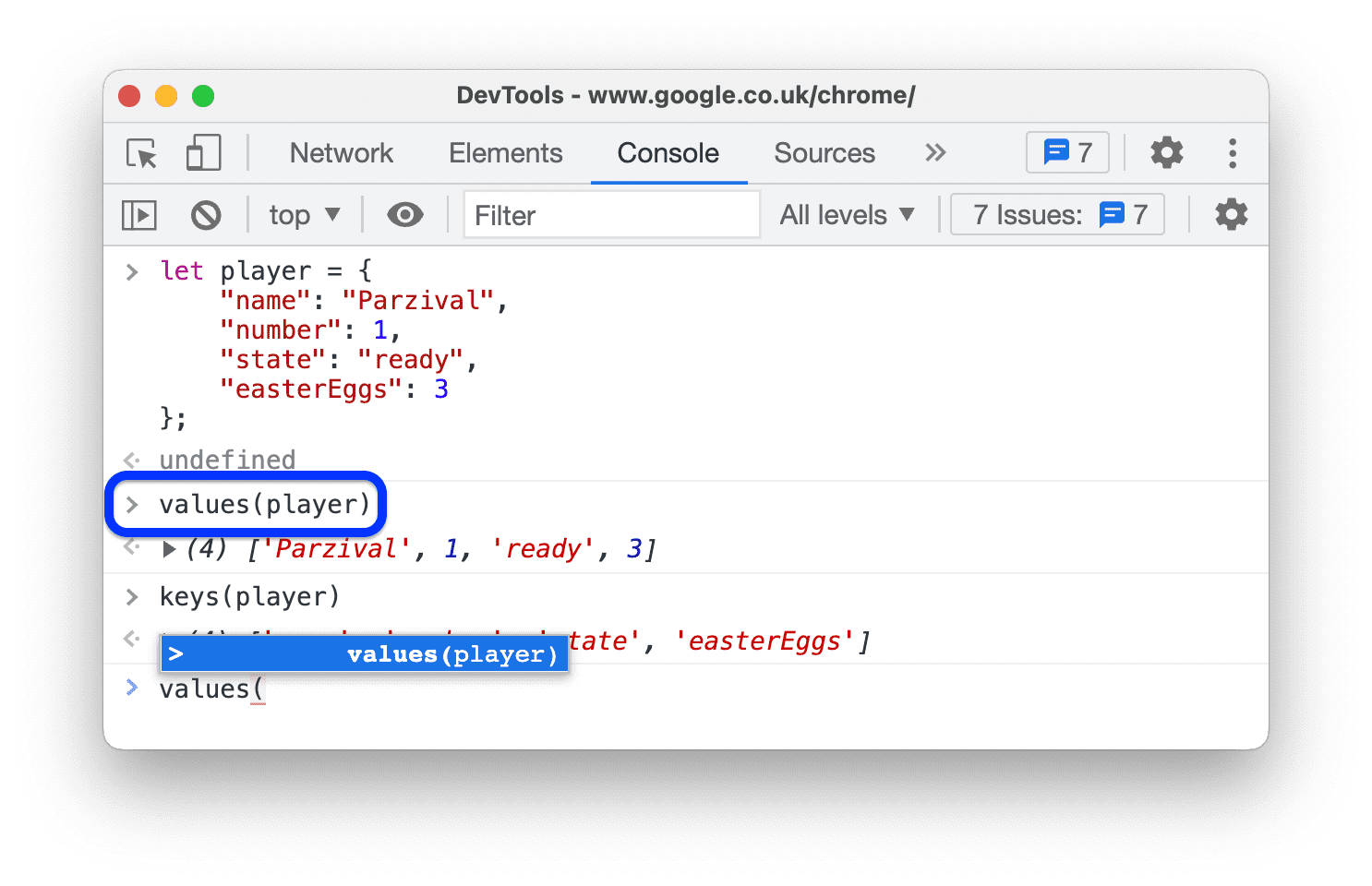The width and height of the screenshot is (1372, 886).
Task: Open DevTools settings gear
Action: click(1166, 152)
